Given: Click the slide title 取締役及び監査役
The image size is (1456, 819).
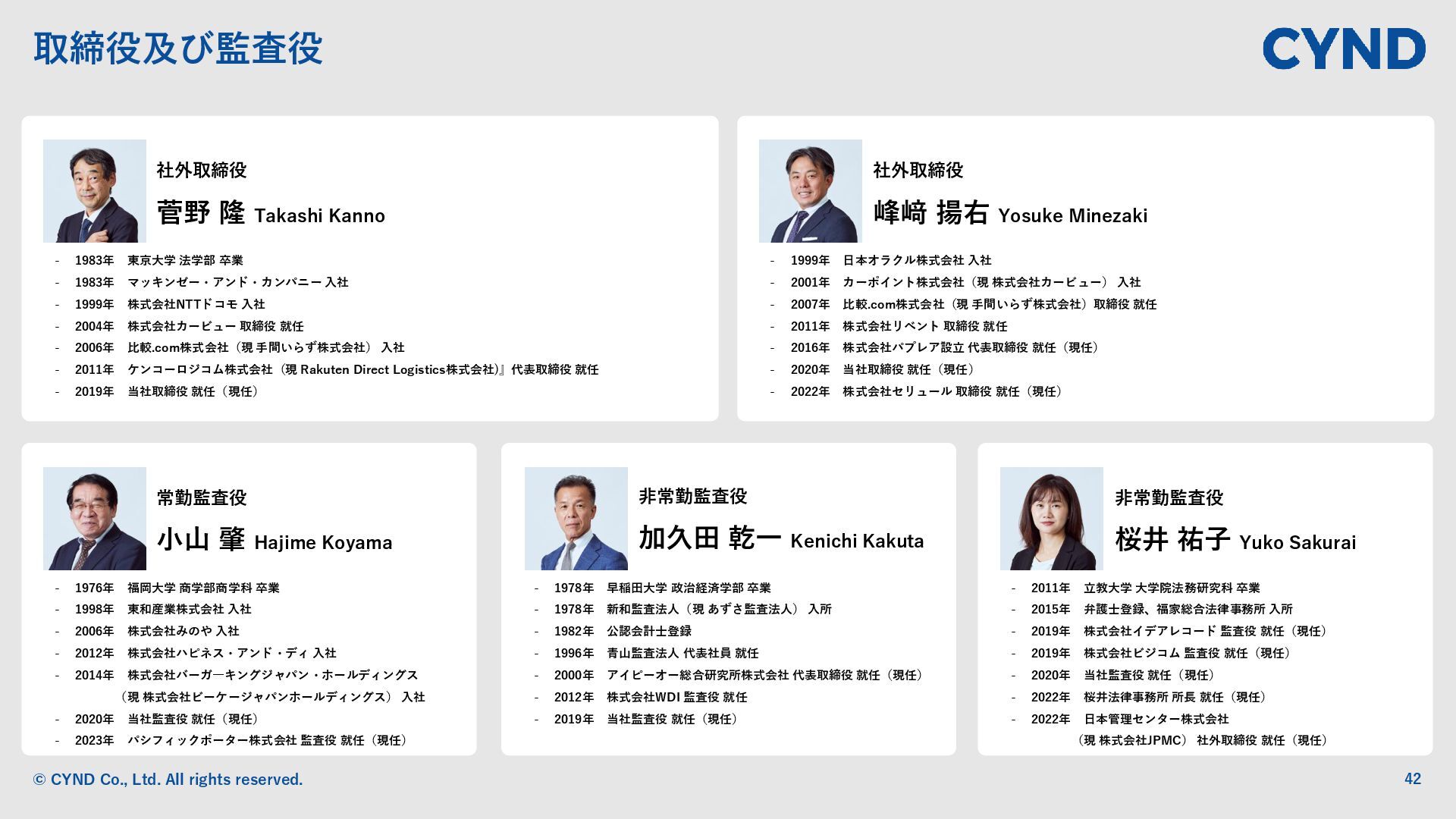Looking at the screenshot, I should 178,49.
